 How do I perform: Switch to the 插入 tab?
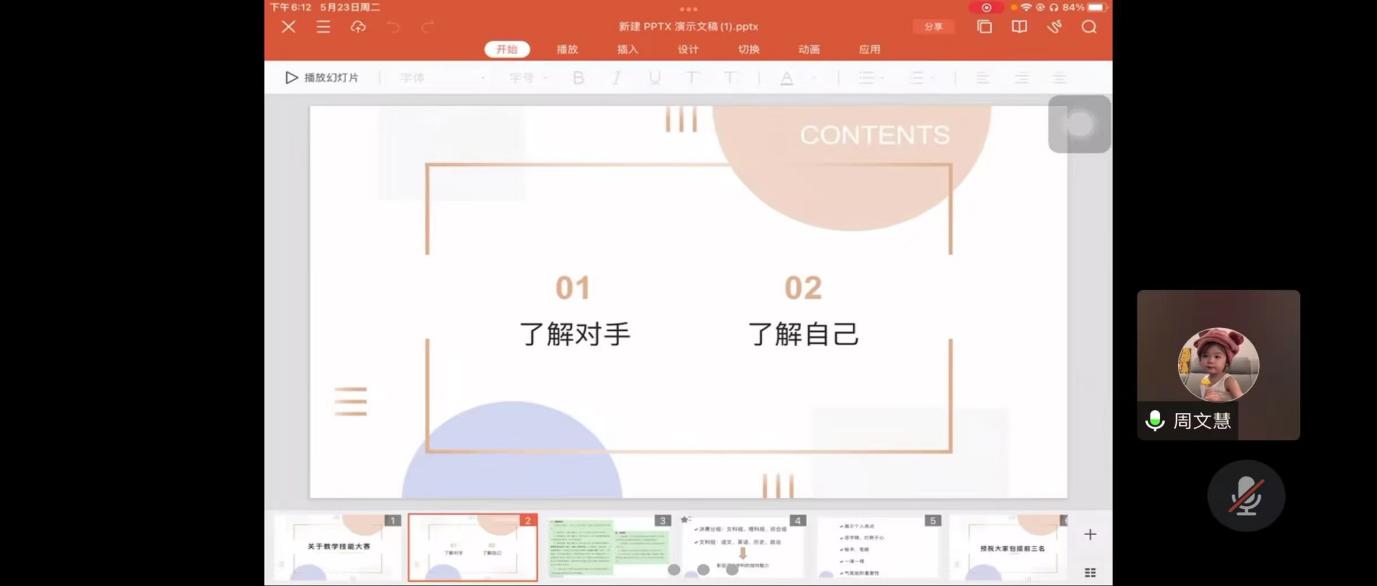click(627, 49)
